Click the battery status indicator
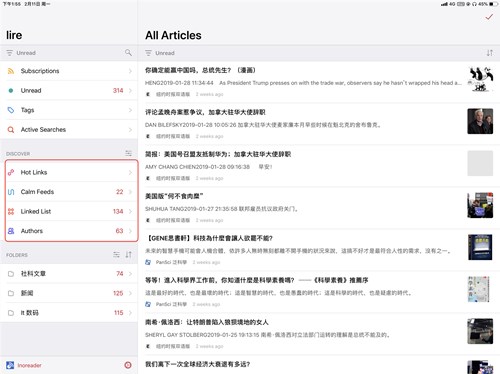The image size is (500, 374). [494, 4]
